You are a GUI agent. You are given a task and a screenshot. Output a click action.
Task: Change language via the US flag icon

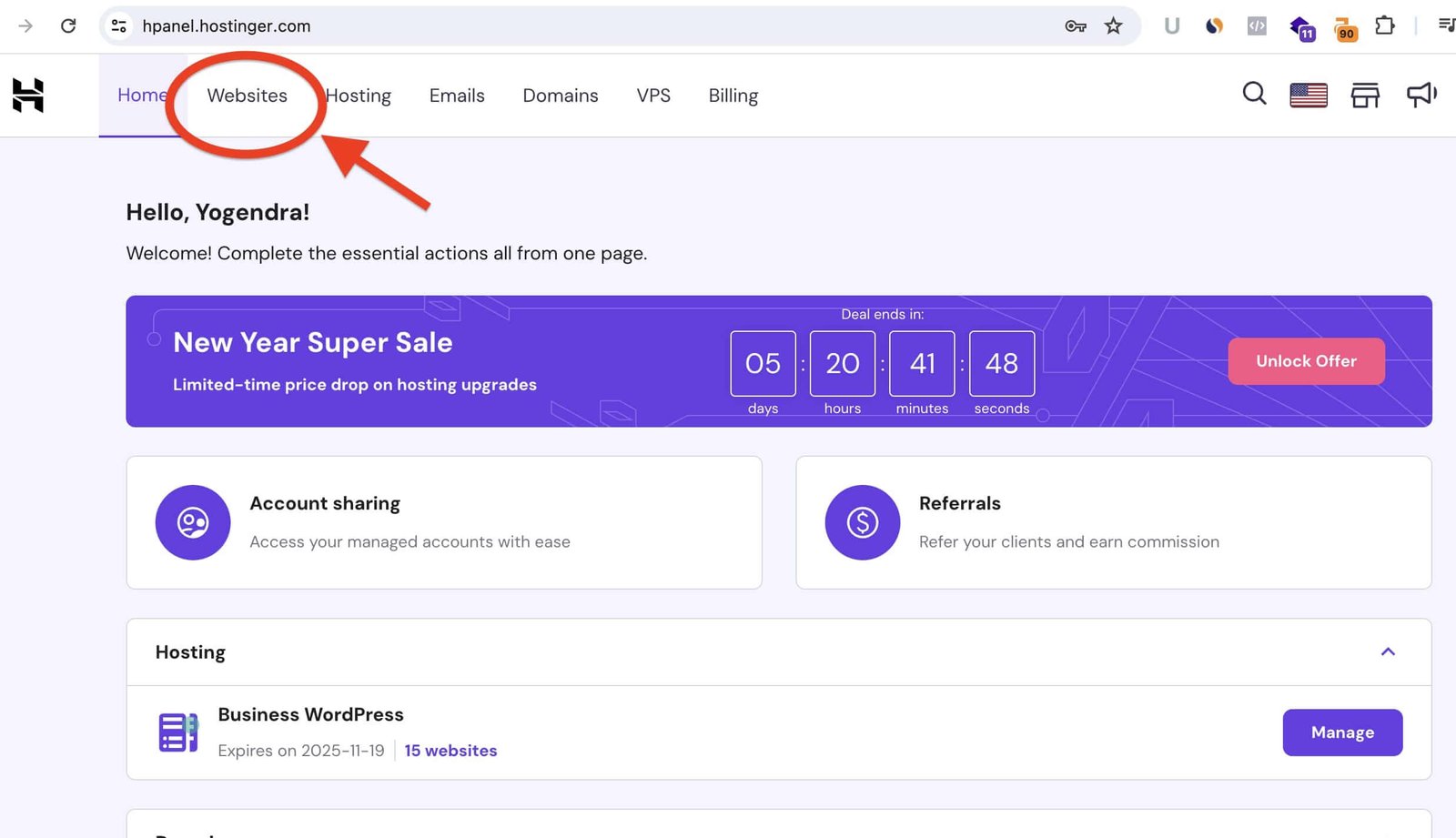[1309, 95]
